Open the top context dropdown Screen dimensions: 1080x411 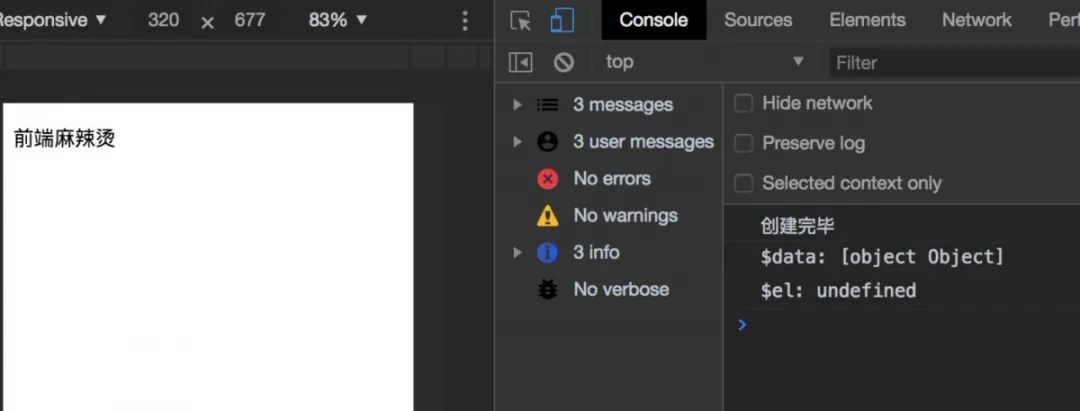[x=705, y=62]
